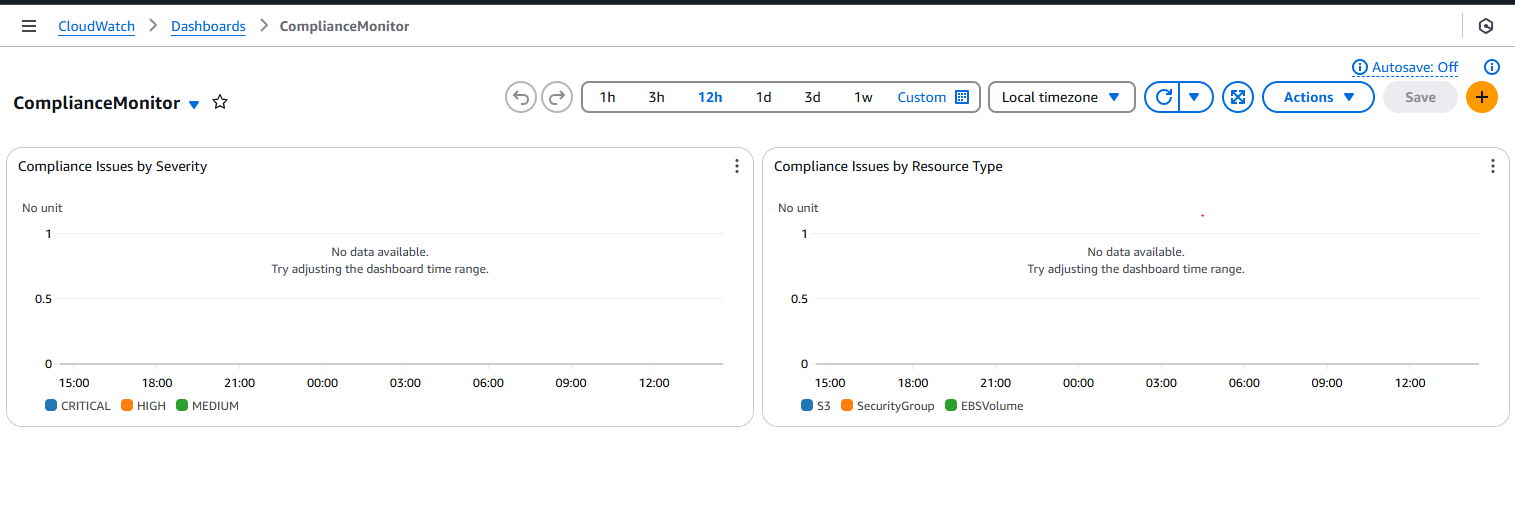Image resolution: width=1515 pixels, height=532 pixels.
Task: Open the refresh interval options arrow
Action: 1196,97
